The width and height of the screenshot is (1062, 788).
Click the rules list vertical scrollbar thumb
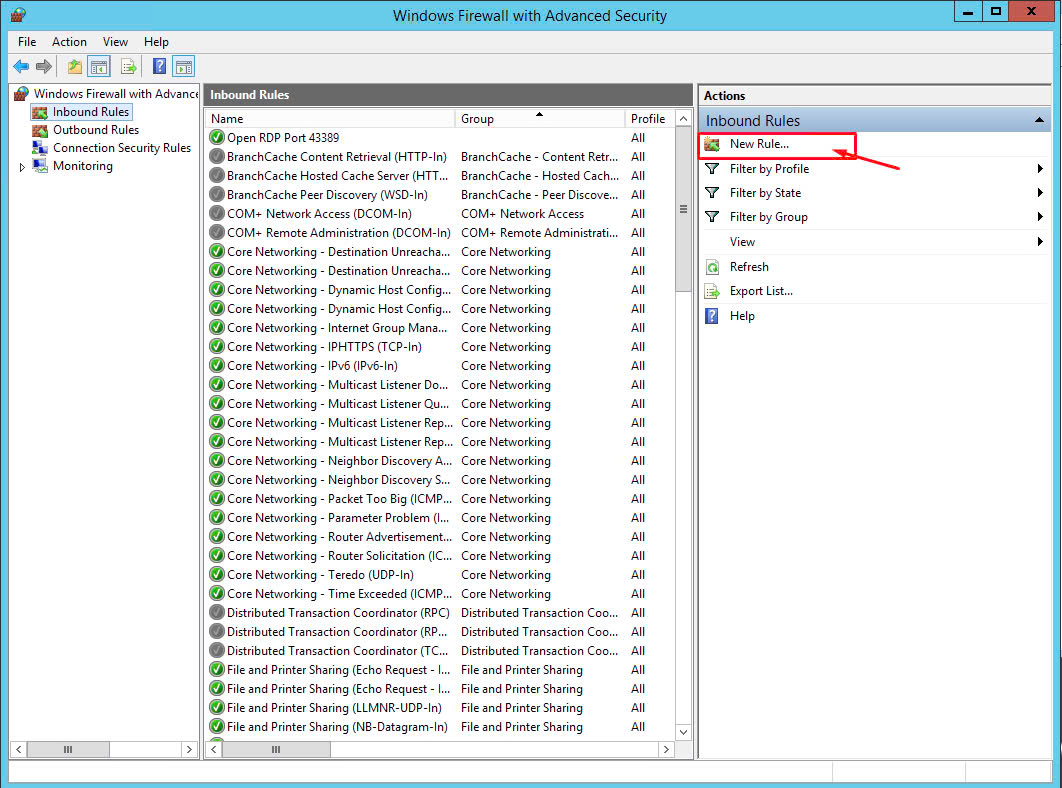pyautogui.click(x=683, y=209)
